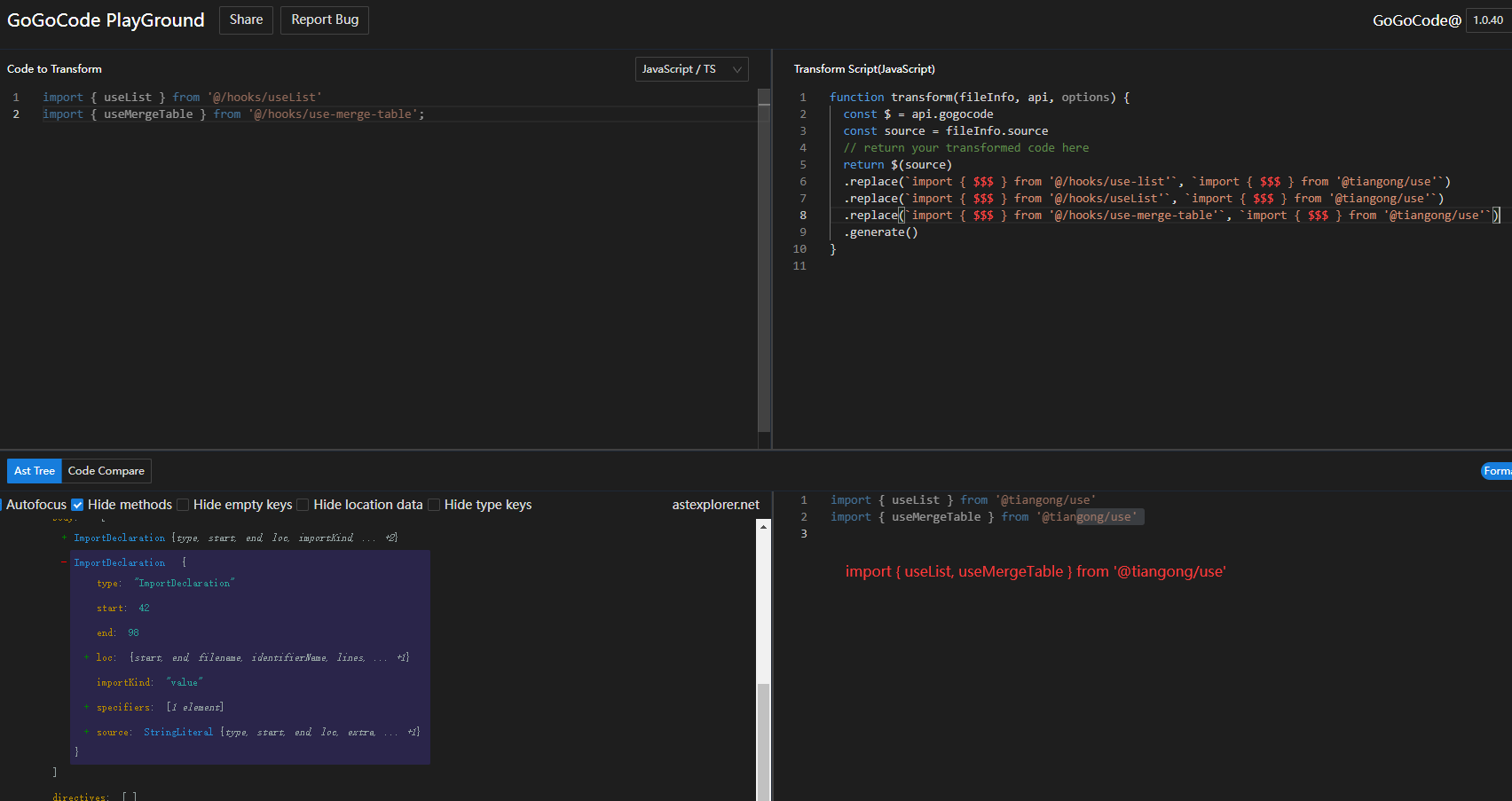Click the GoGoCode PlayGround title
The image size is (1512, 801).
click(x=106, y=20)
